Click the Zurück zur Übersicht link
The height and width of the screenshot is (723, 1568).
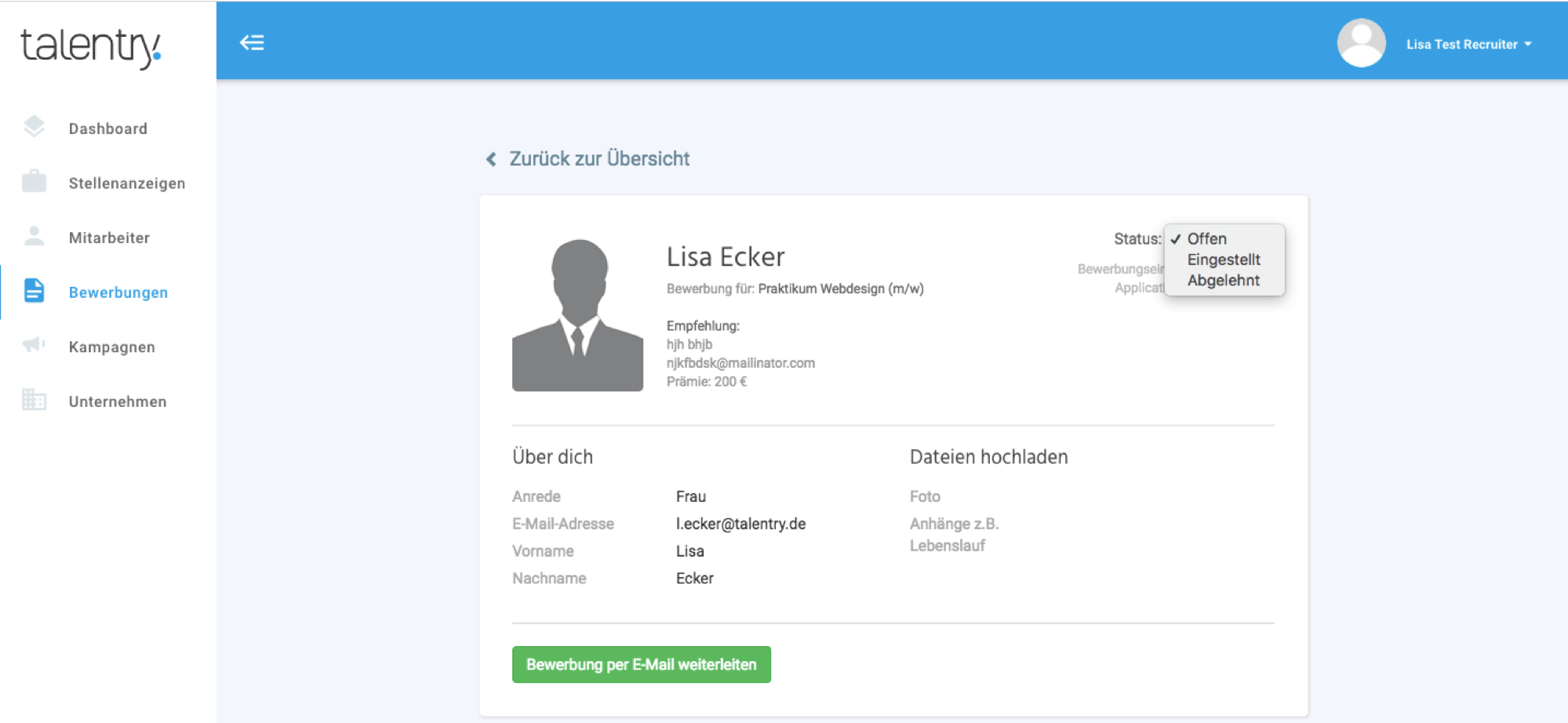coord(599,159)
